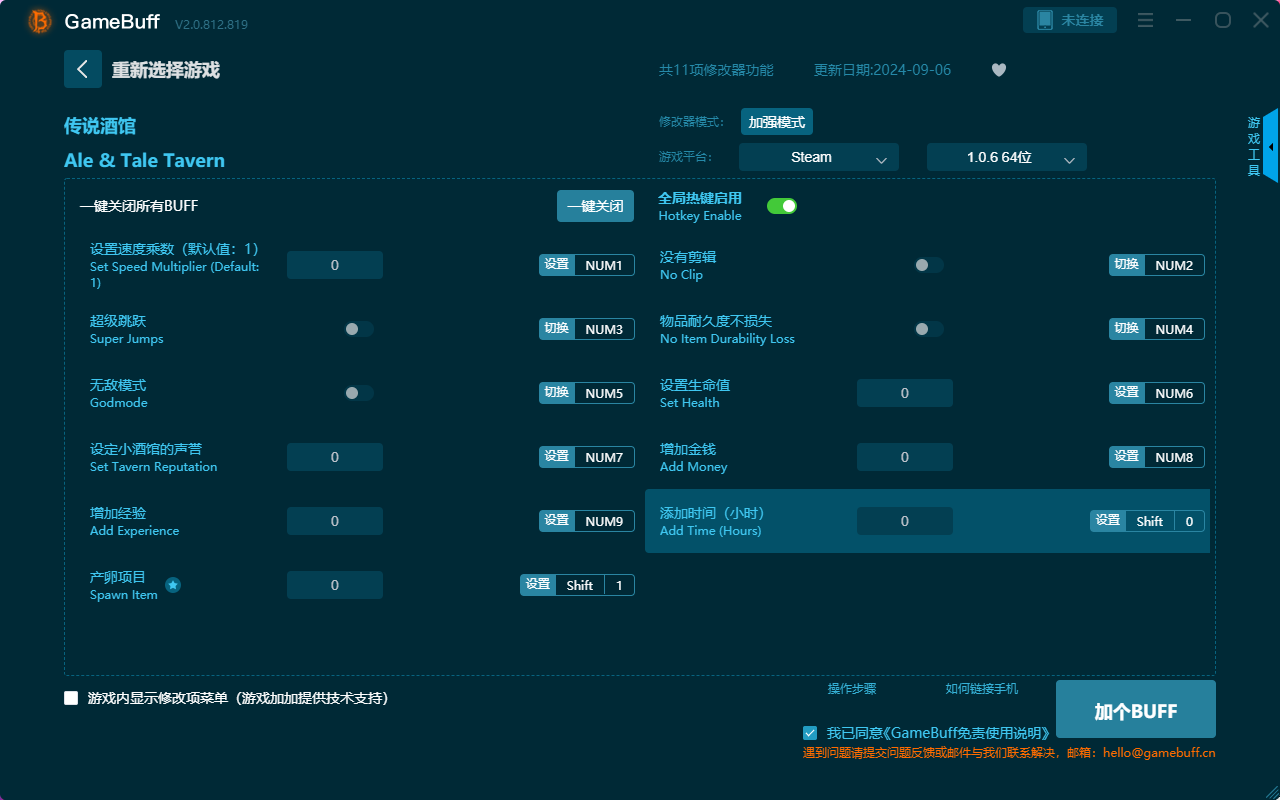This screenshot has width=1280, height=800.
Task: Click the 一键关闭 button
Action: [x=595, y=206]
